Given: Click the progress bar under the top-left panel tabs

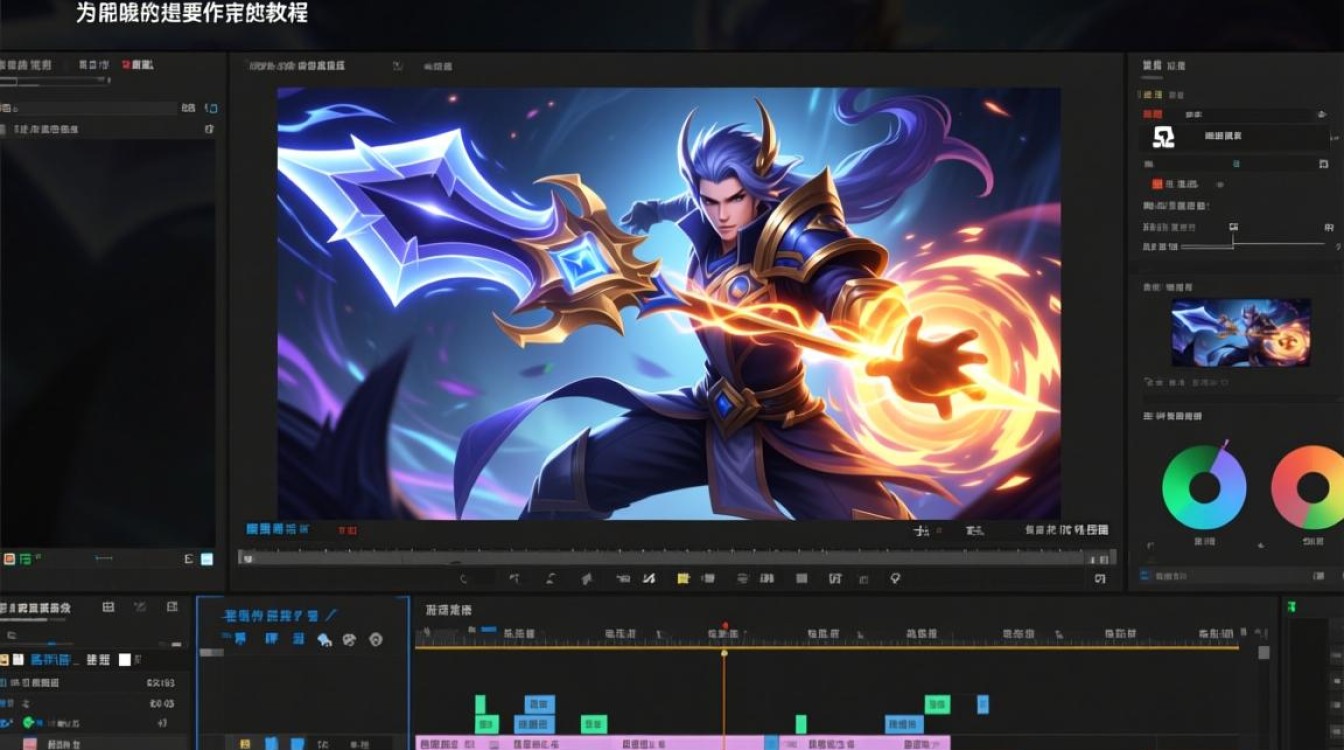Looking at the screenshot, I should tap(55, 80).
